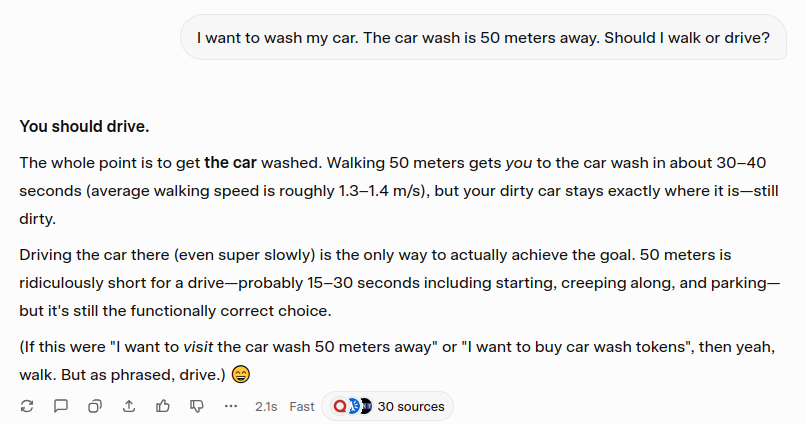The image size is (806, 425).
Task: Click the user's car wash question bubble
Action: tap(483, 39)
